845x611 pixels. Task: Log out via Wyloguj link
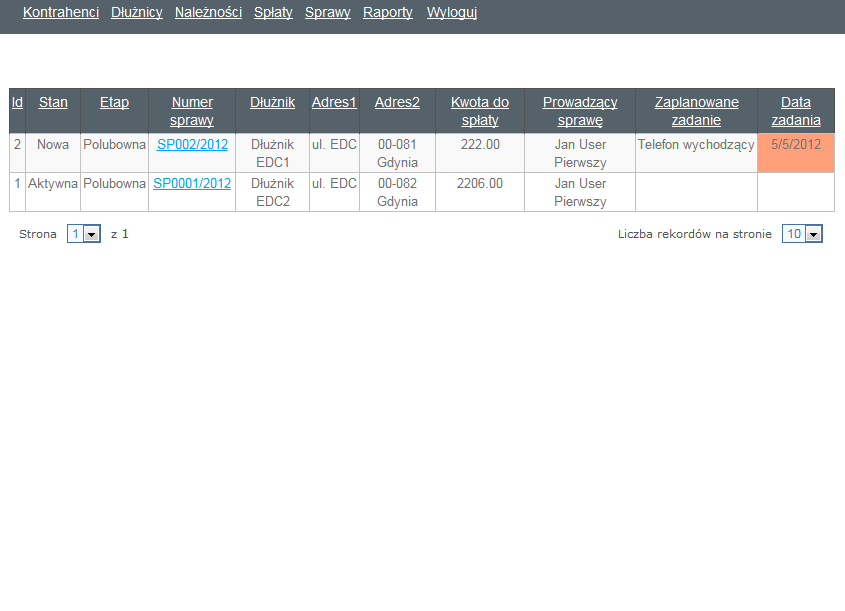pyautogui.click(x=452, y=12)
